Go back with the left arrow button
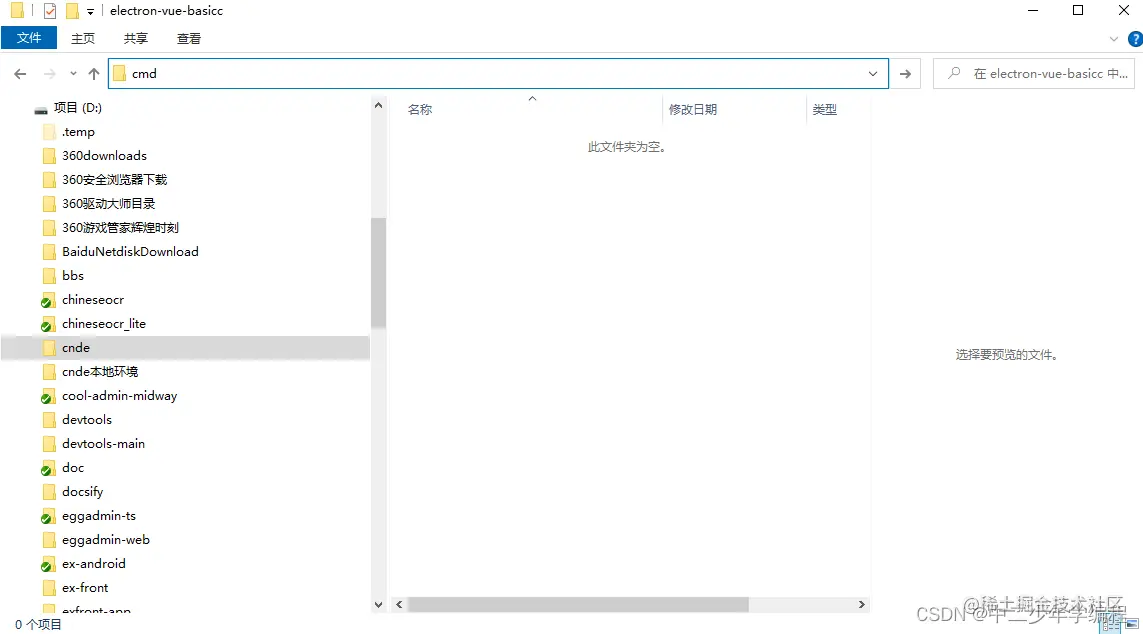The image size is (1143, 634). (x=20, y=74)
